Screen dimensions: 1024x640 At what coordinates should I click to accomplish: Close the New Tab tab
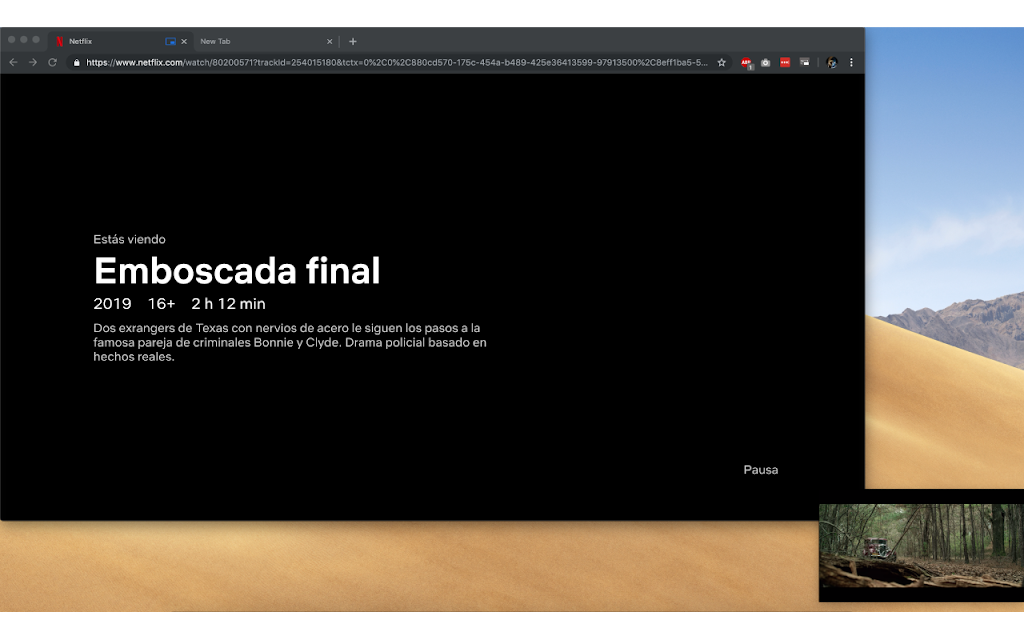pyautogui.click(x=329, y=41)
